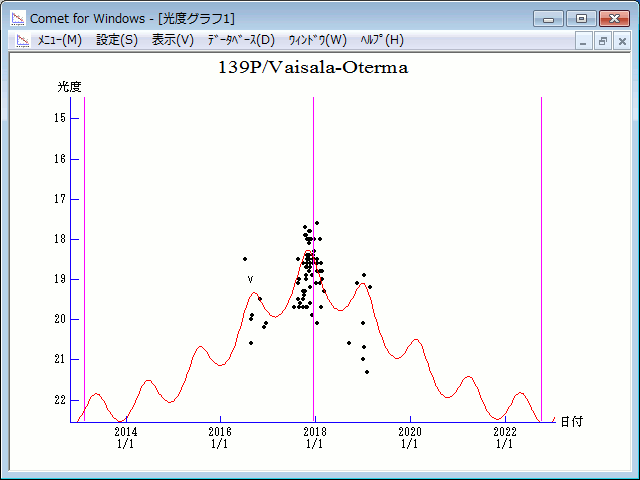Image resolution: width=640 pixels, height=480 pixels.
Task: Maximize the Comet for Windows main window
Action: coord(581,19)
